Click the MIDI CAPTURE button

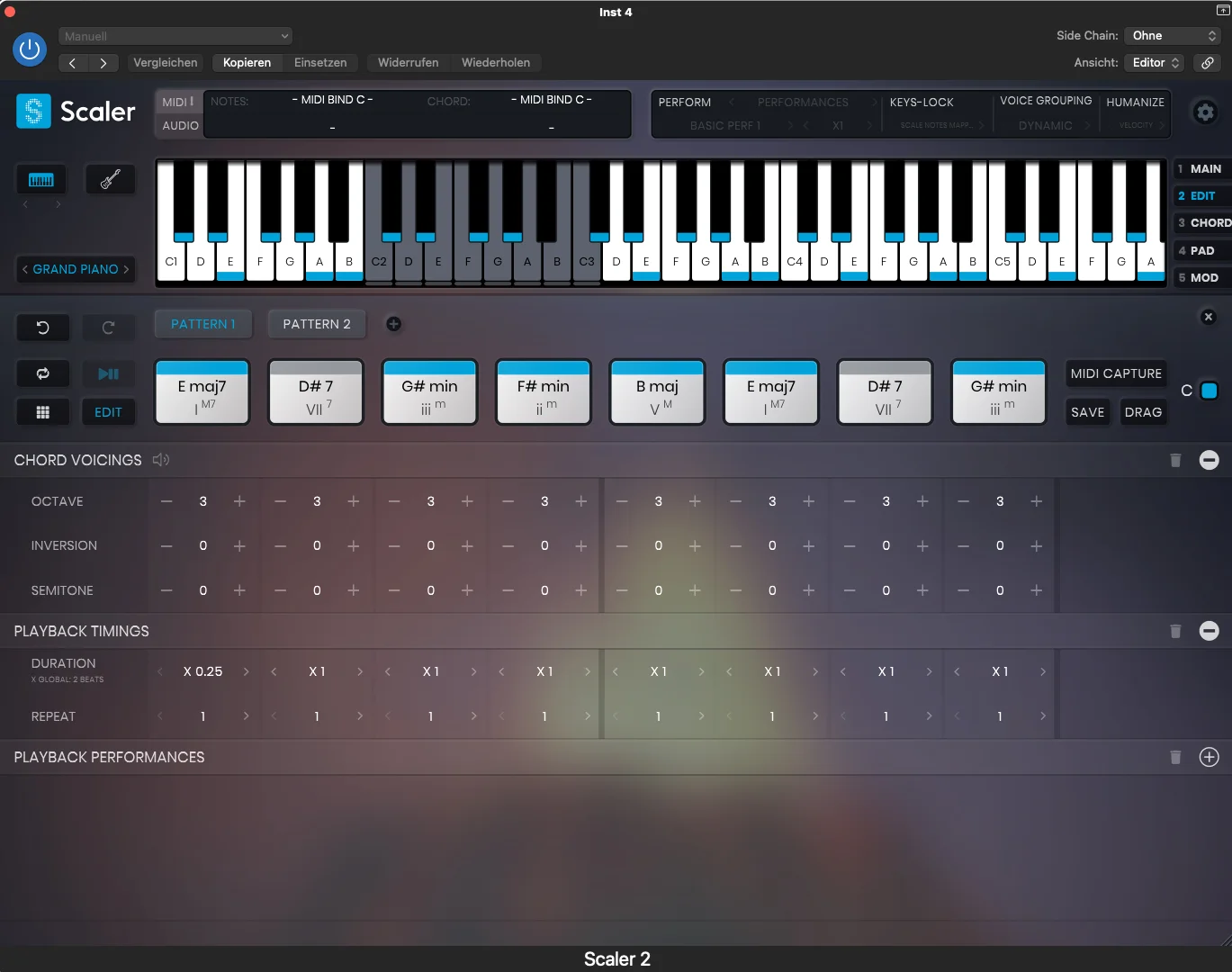(x=1116, y=373)
